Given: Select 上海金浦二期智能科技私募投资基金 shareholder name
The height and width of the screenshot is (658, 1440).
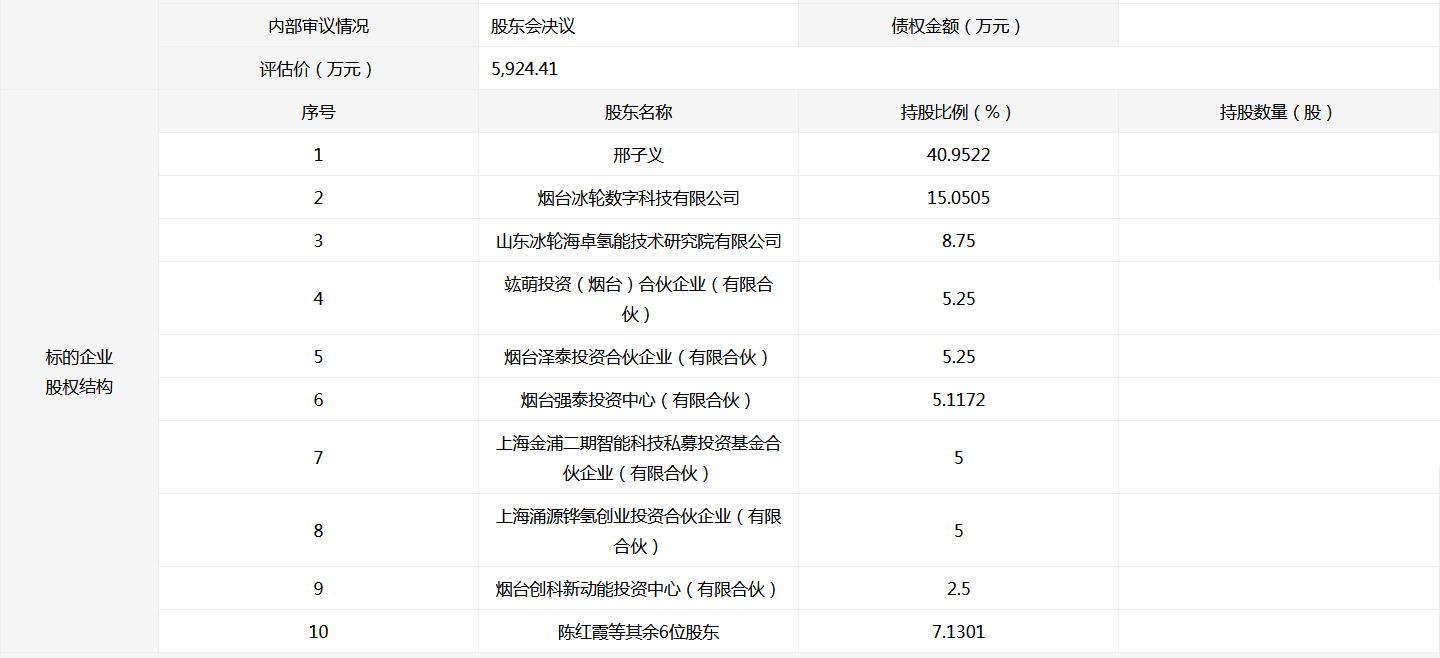Looking at the screenshot, I should [638, 458].
